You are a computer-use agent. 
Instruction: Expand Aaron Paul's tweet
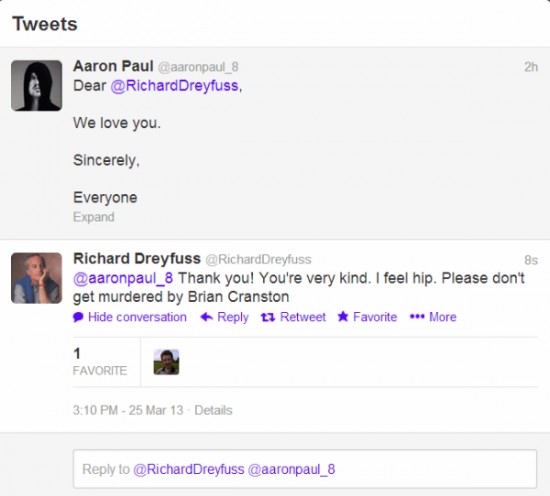(x=94, y=217)
